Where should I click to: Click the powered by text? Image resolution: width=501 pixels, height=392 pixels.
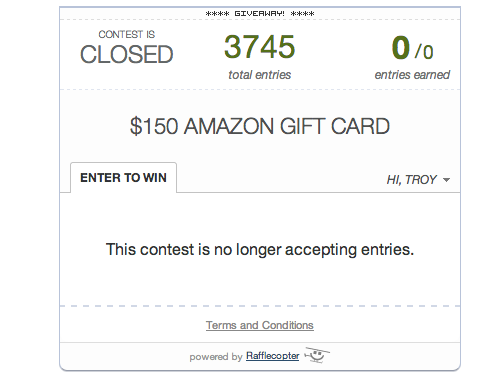216,357
